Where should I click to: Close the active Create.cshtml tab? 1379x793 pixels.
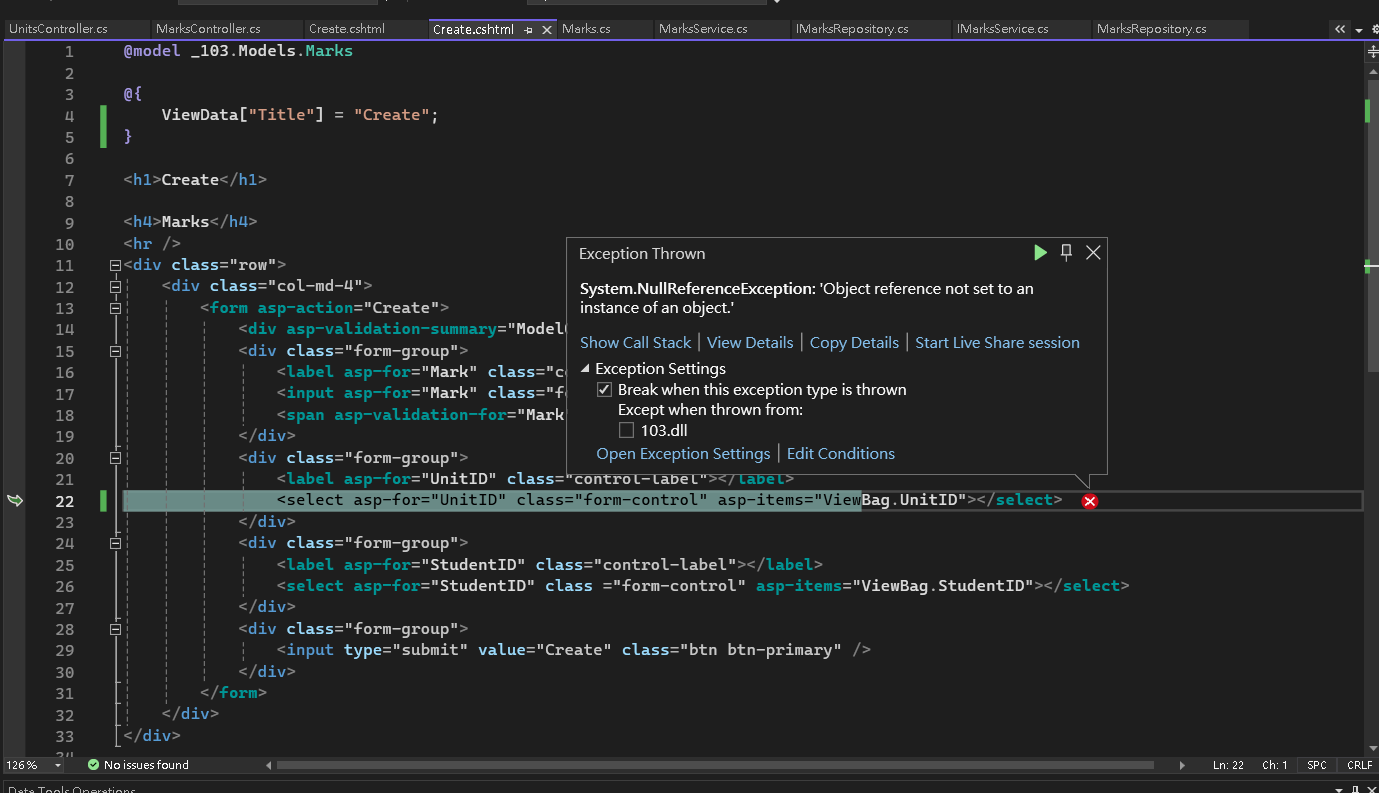tap(546, 30)
